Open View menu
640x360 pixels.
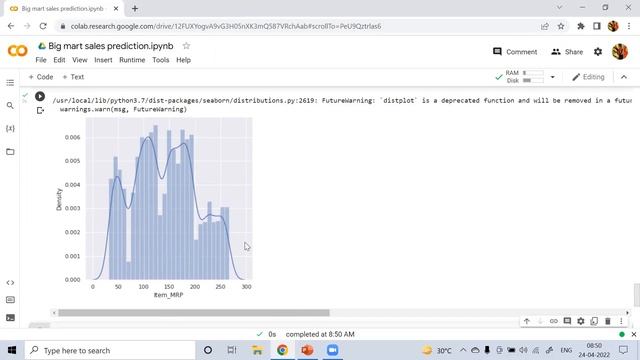(80, 60)
